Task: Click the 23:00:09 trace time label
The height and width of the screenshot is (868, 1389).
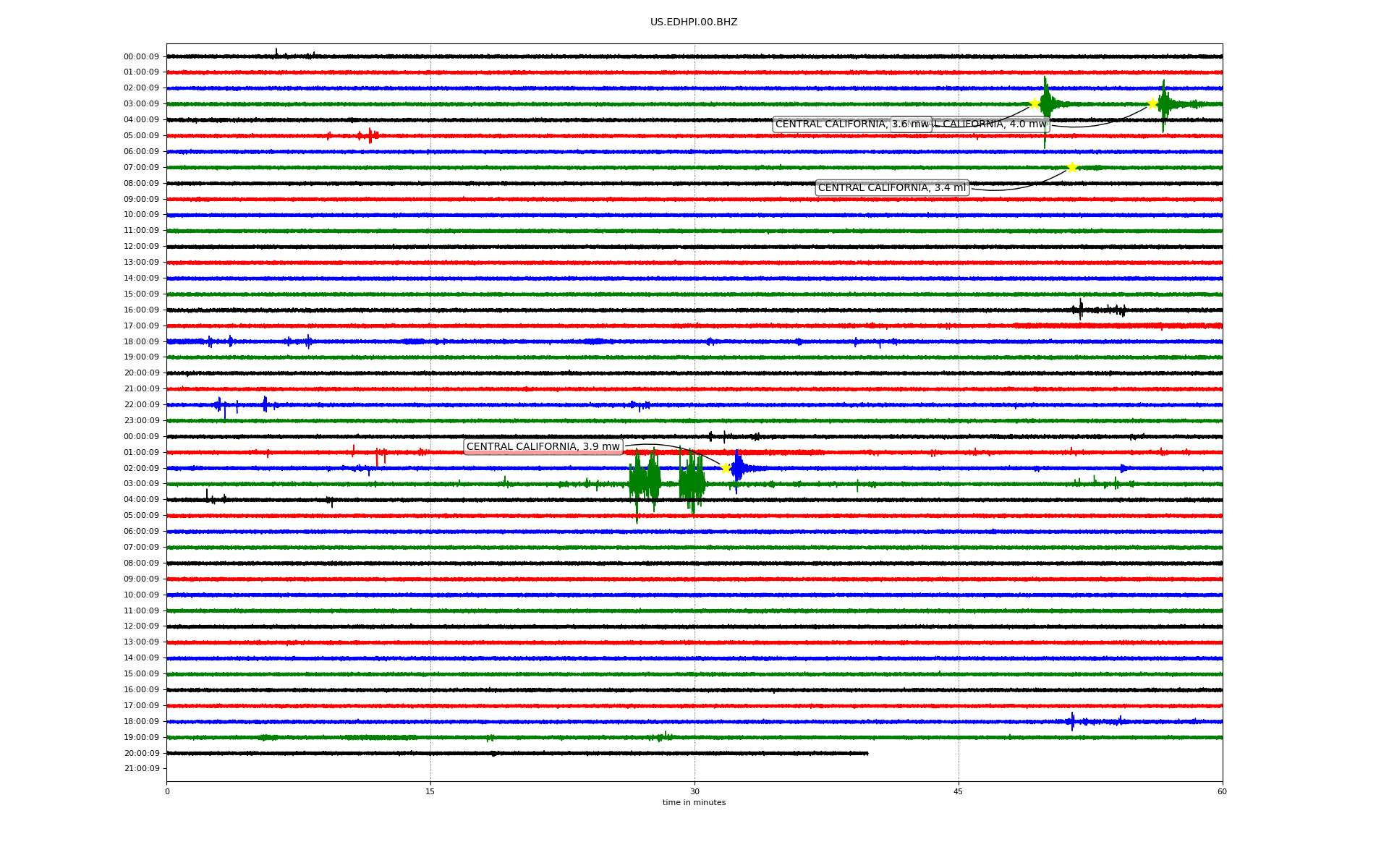Action: (x=141, y=421)
